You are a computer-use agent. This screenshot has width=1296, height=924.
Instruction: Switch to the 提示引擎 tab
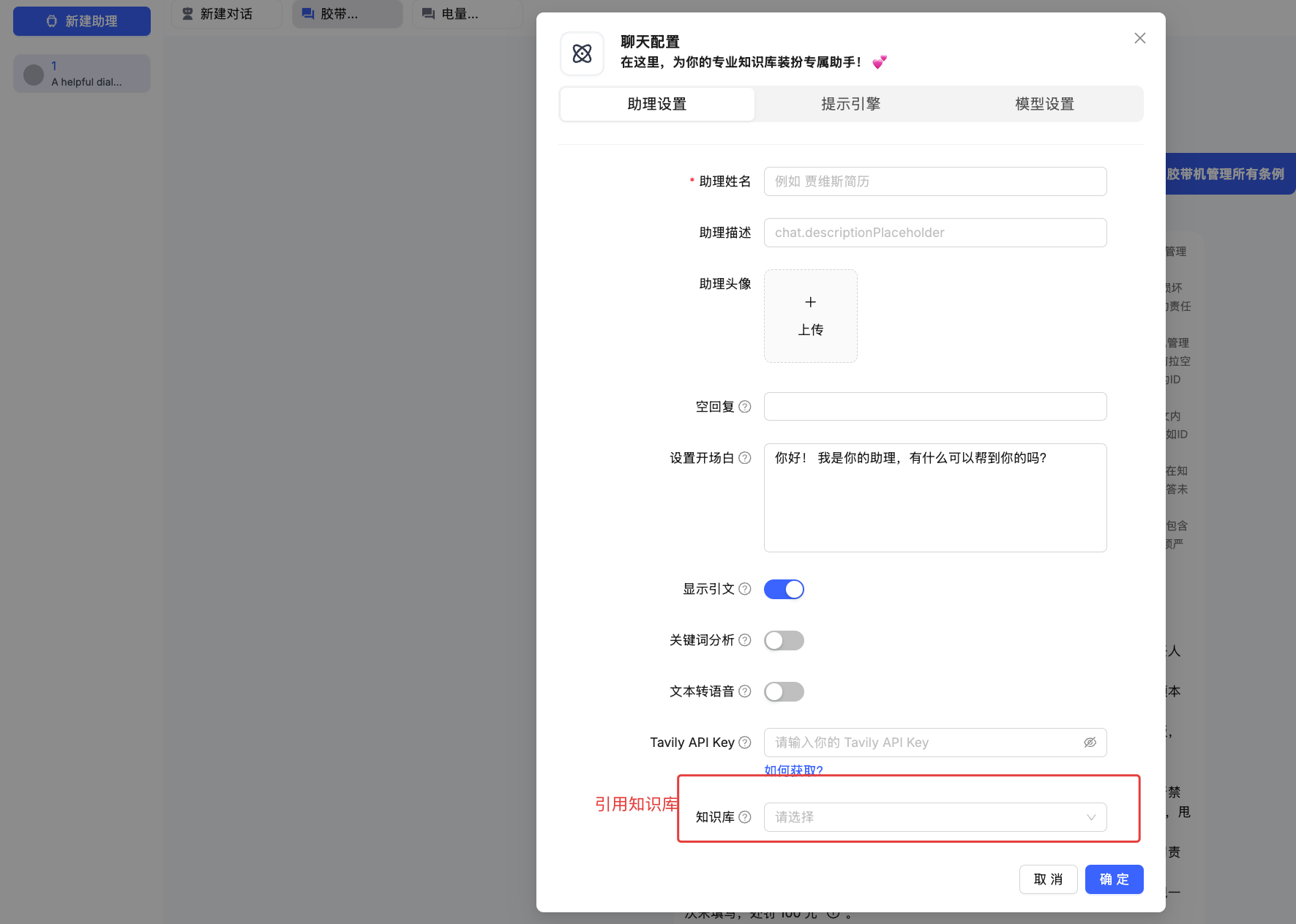coord(850,103)
